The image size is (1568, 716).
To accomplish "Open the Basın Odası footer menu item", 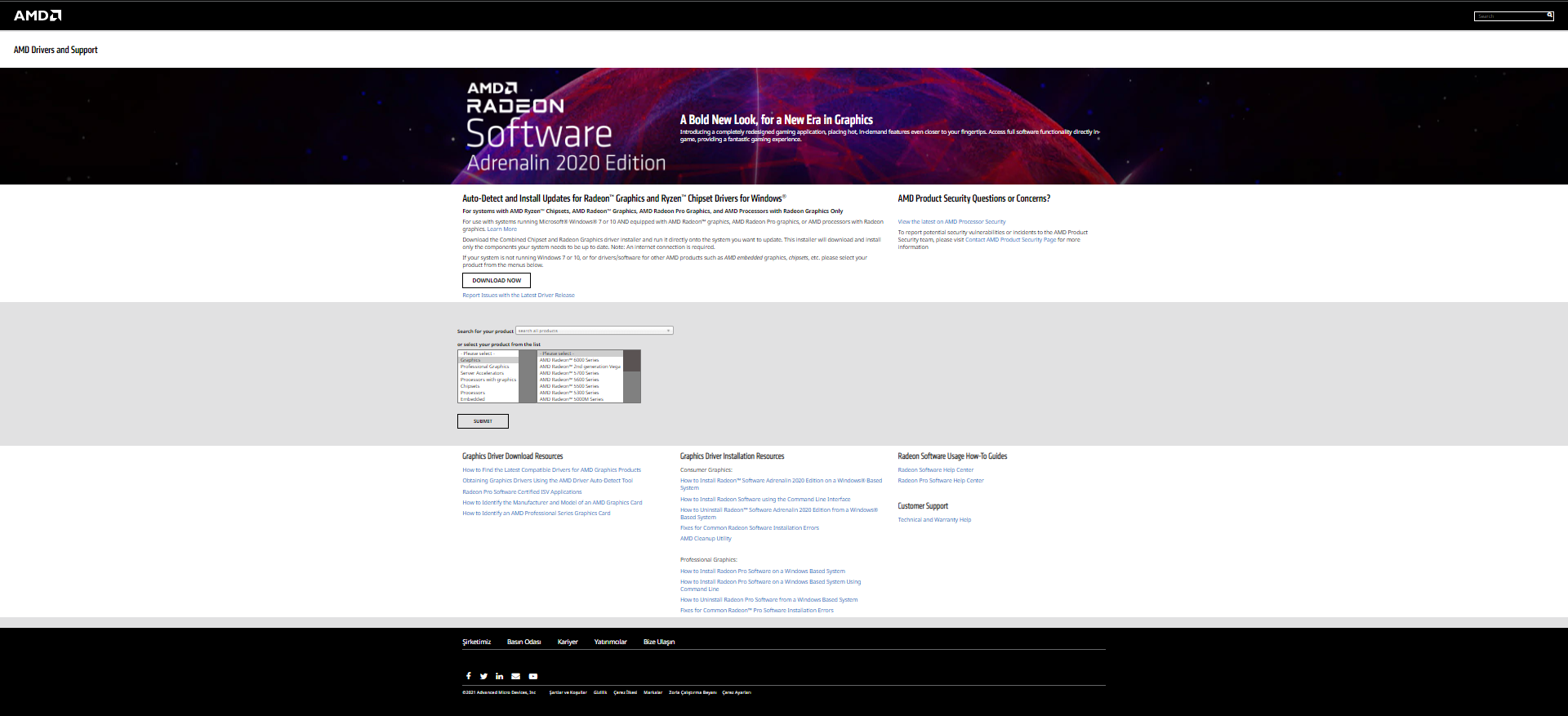I will tap(524, 642).
